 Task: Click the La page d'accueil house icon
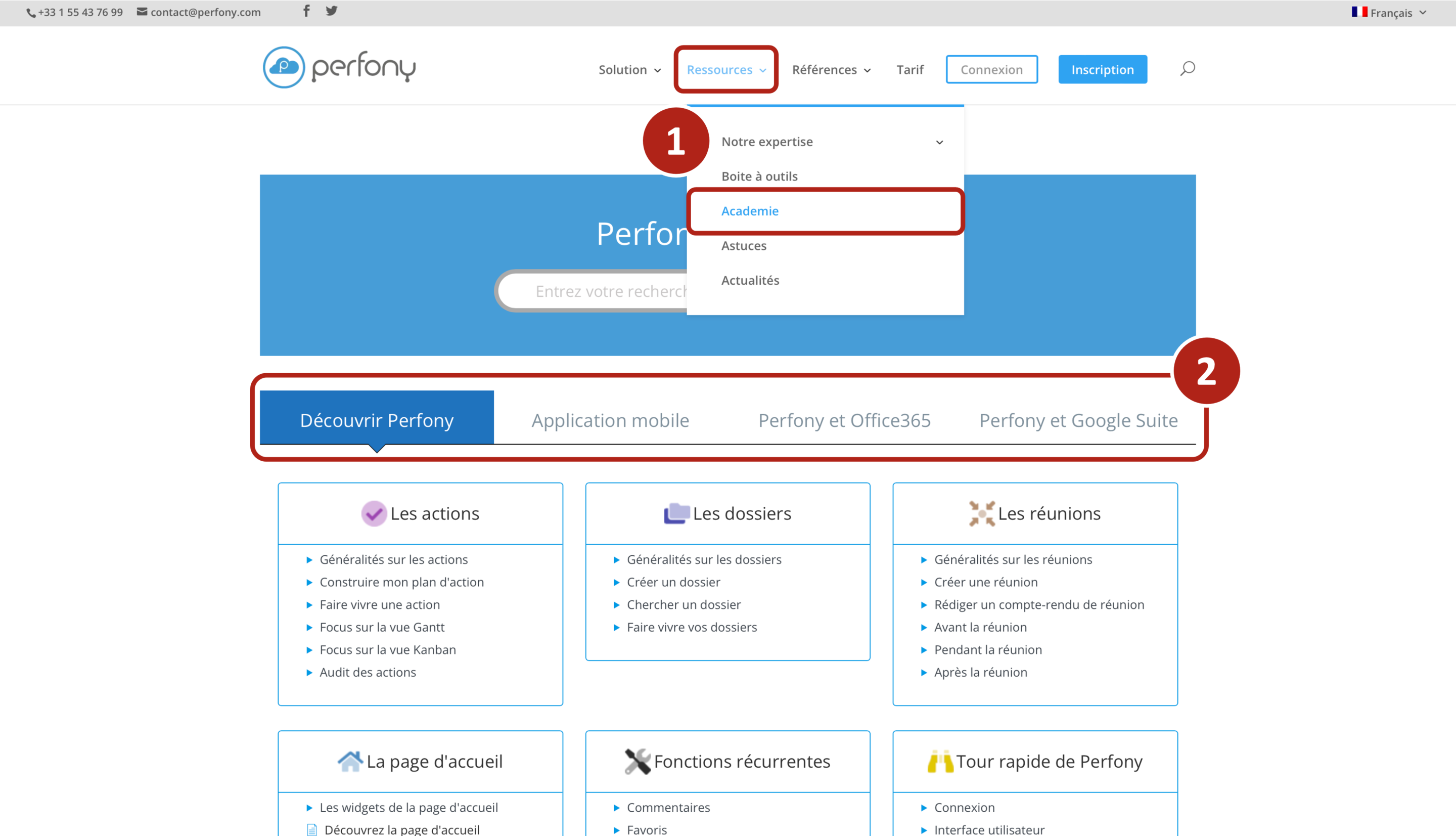pos(350,761)
